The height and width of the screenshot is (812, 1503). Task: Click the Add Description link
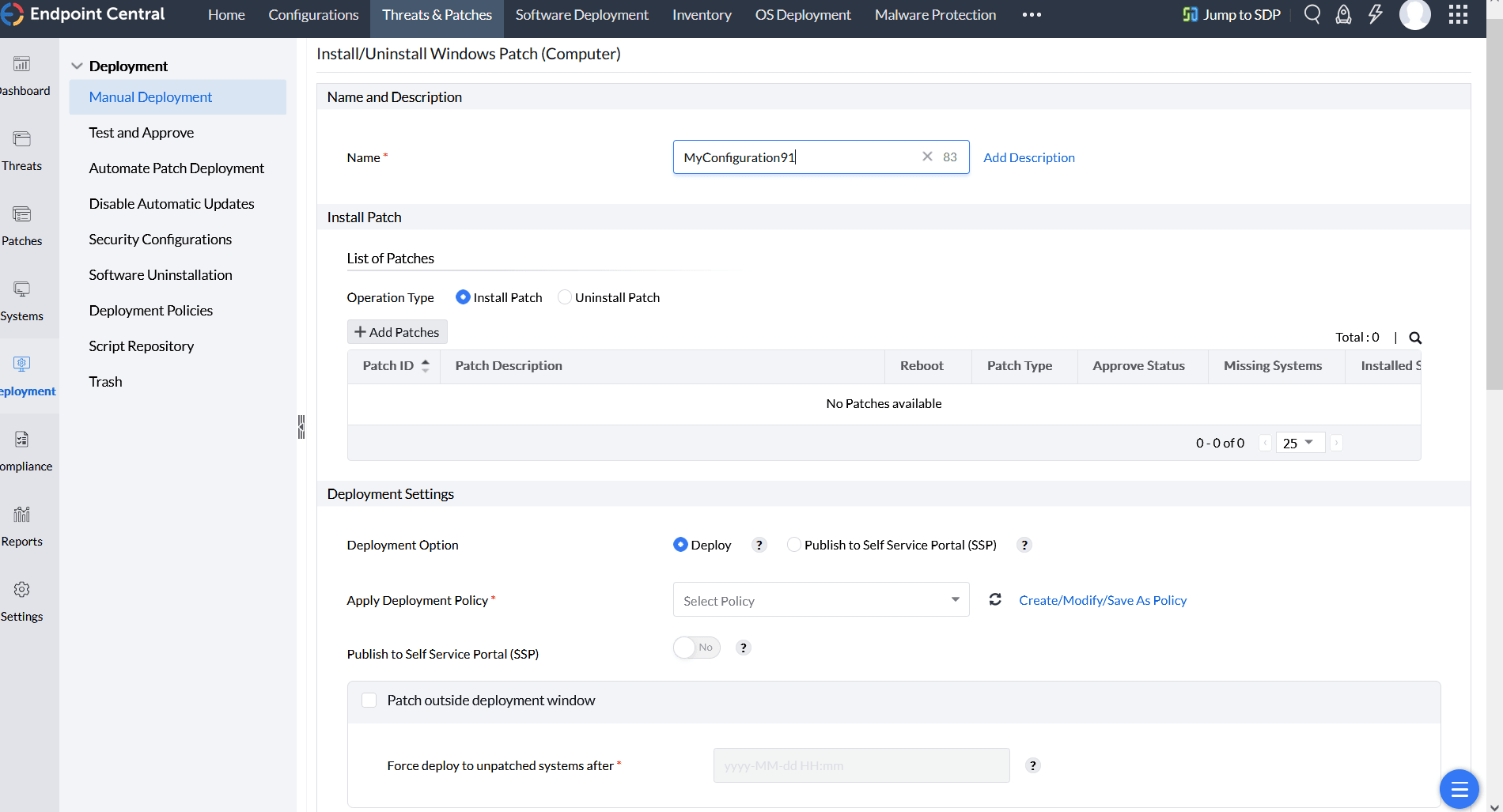point(1028,157)
